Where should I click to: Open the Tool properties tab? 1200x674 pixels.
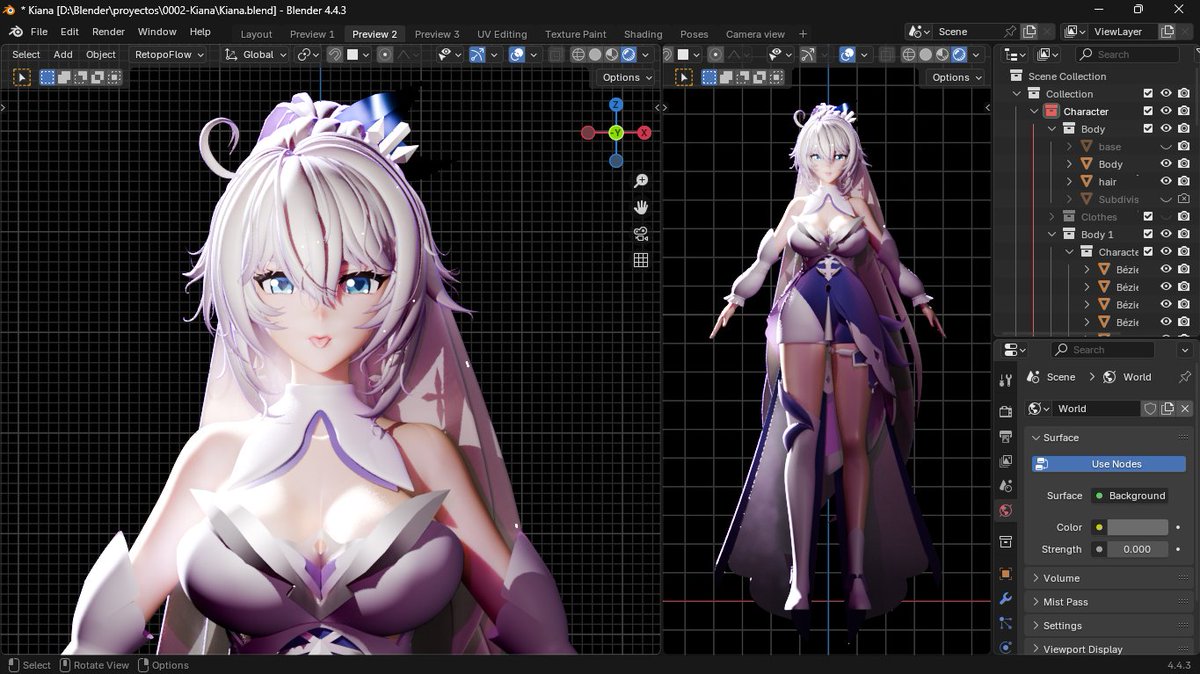point(1006,380)
